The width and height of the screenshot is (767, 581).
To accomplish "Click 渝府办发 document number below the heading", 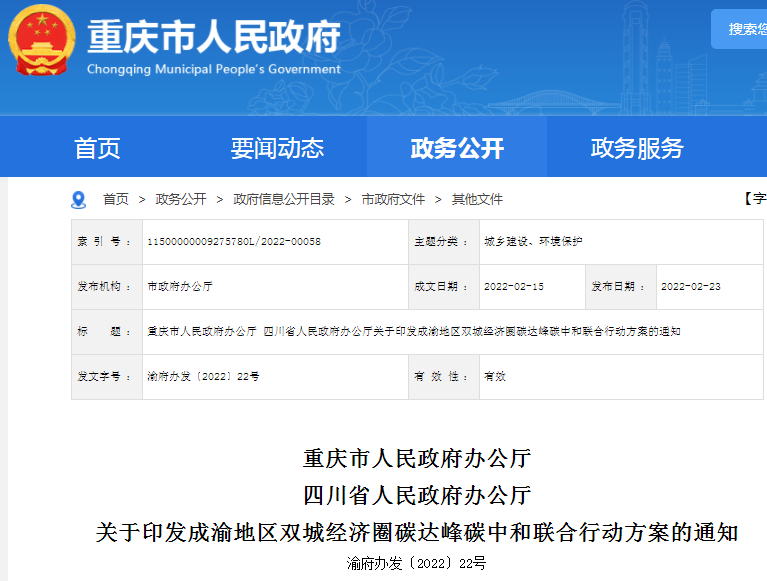I will pyautogui.click(x=416, y=564).
